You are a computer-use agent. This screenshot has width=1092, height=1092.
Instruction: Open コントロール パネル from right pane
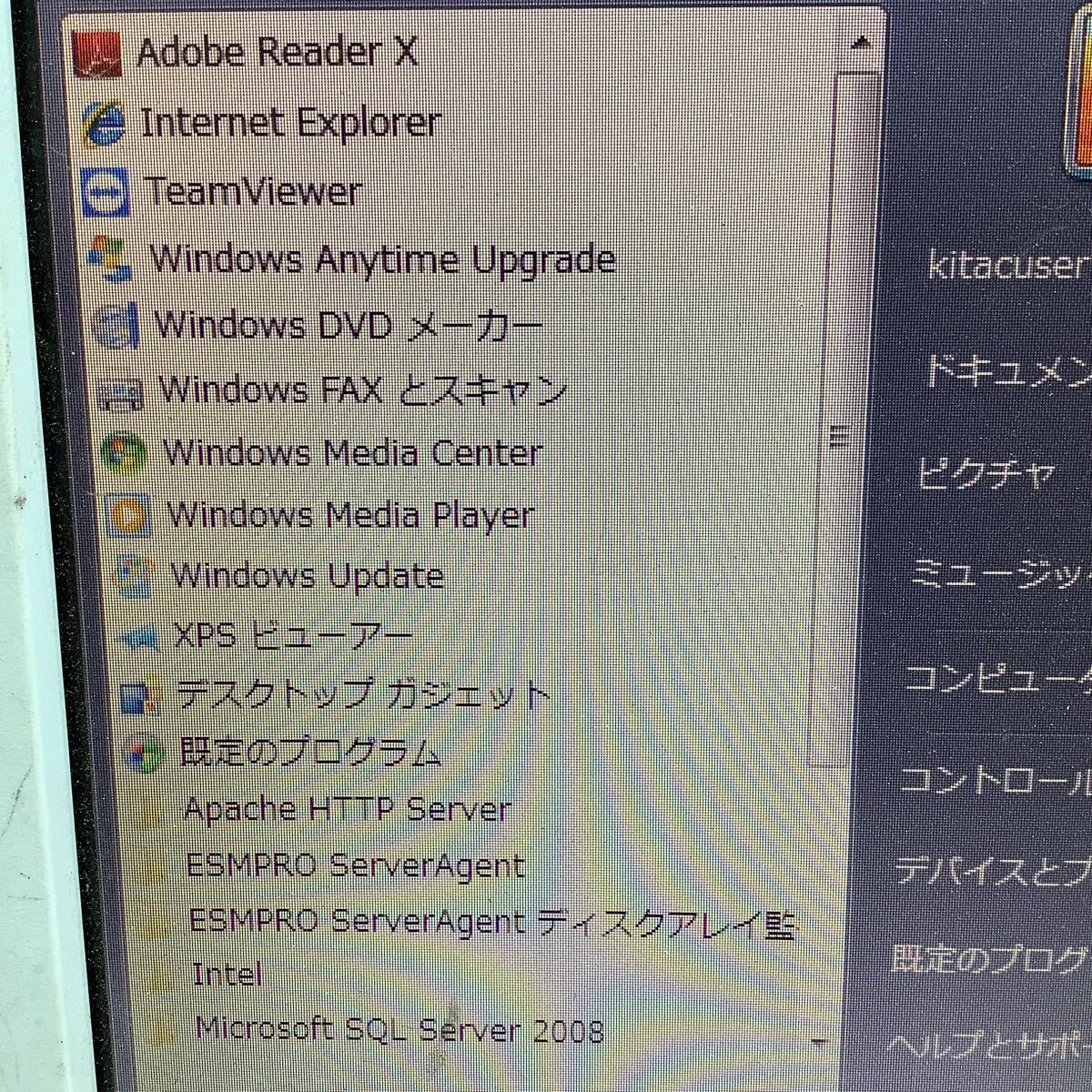click(996, 779)
